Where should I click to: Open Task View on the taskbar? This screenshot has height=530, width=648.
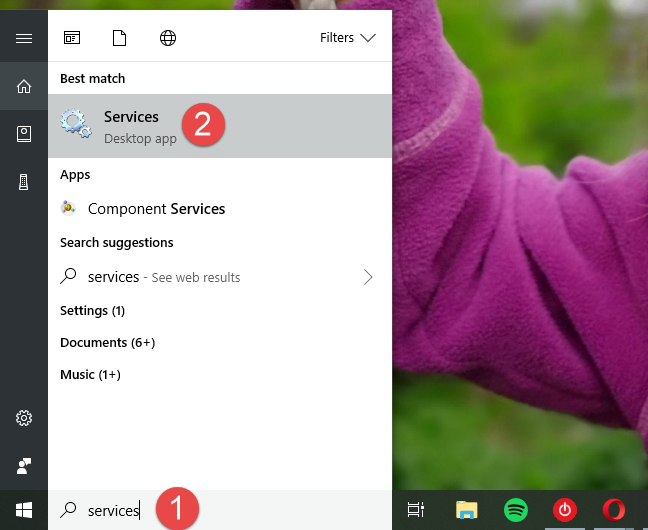[416, 510]
